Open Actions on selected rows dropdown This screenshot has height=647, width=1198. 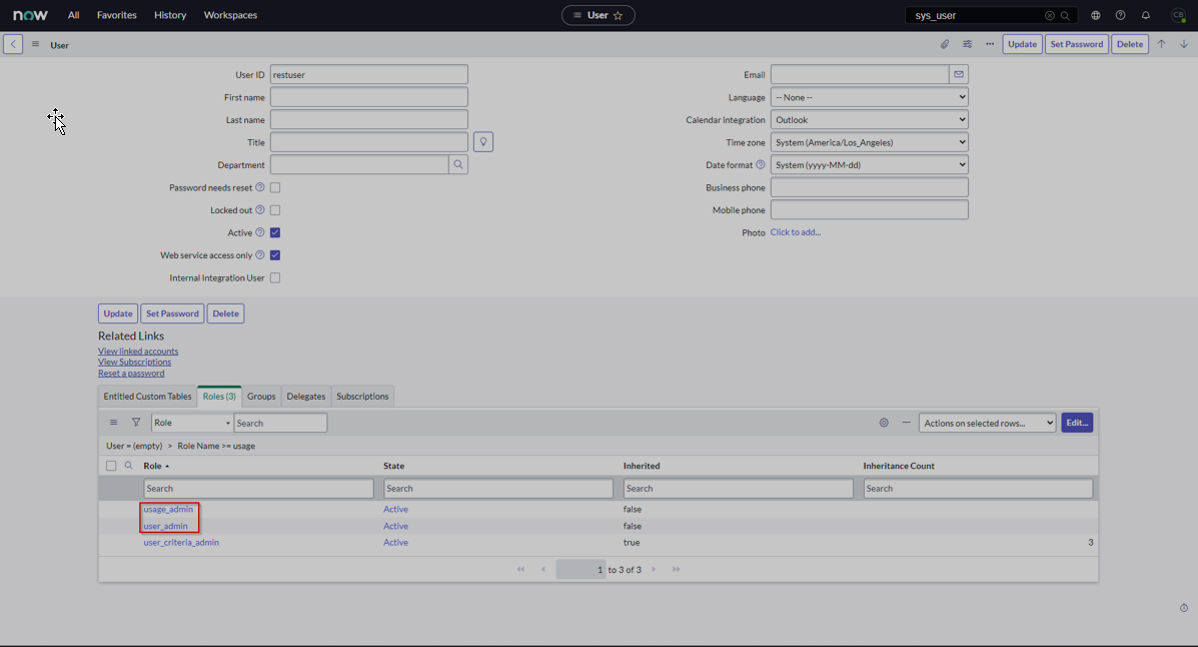987,423
